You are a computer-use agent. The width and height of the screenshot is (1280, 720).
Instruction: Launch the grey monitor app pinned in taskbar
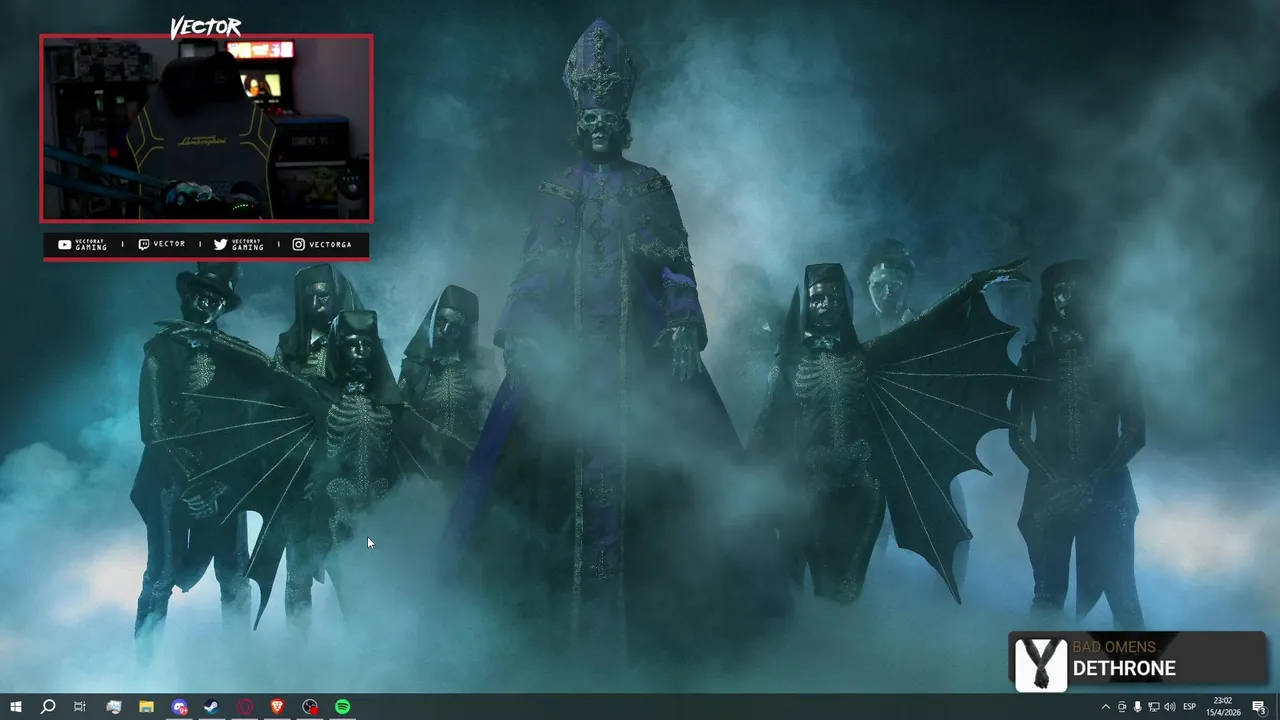click(x=114, y=707)
